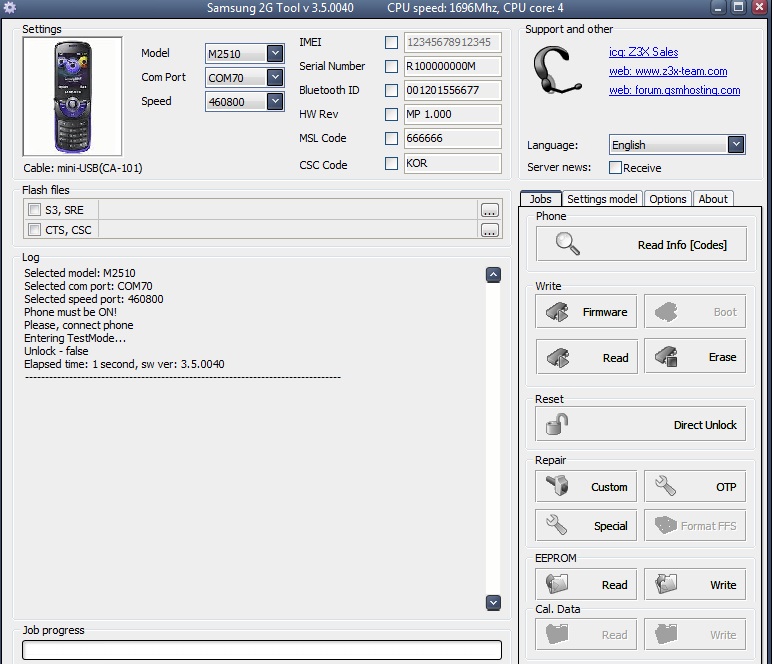Click the OTP wrench icon
This screenshot has height=664, width=774.
[665, 485]
